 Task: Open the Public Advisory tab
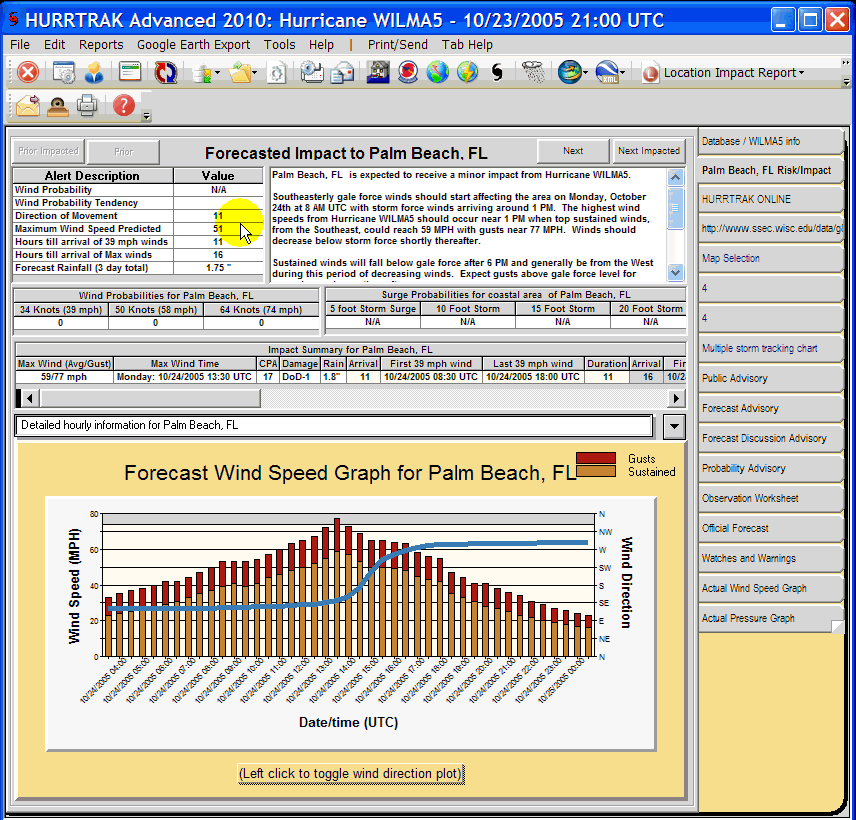pyautogui.click(x=770, y=378)
